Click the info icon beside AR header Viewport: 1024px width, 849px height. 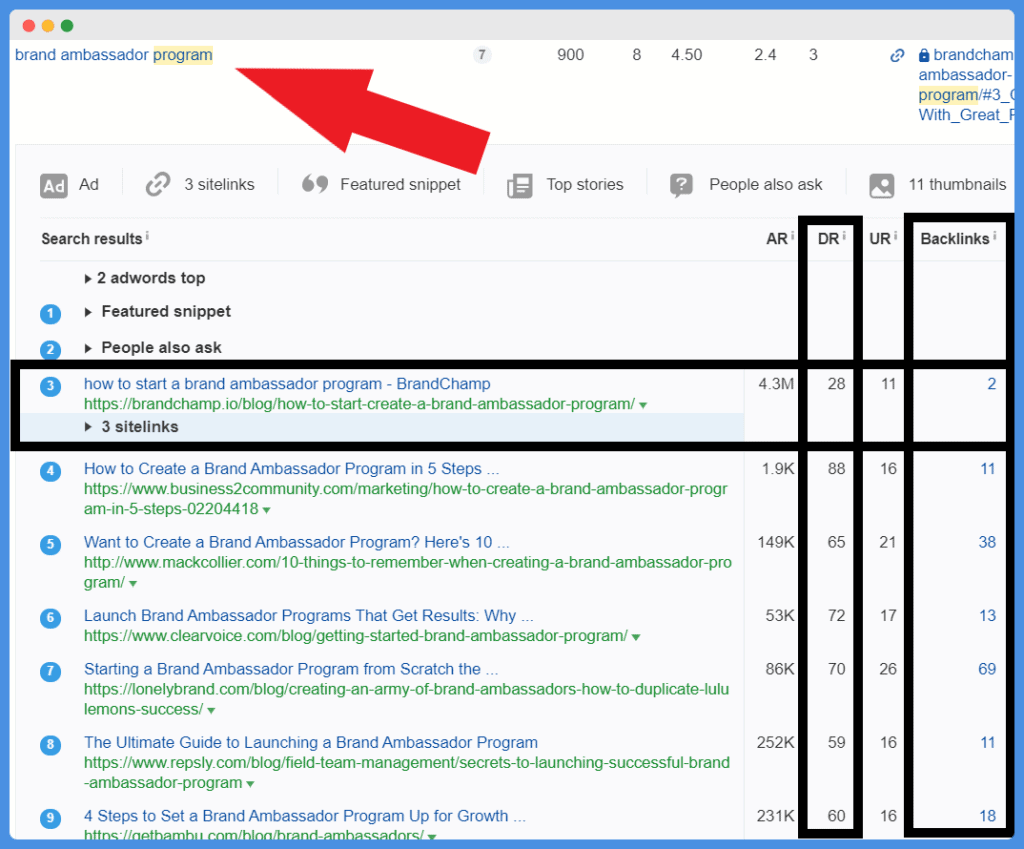(x=792, y=235)
